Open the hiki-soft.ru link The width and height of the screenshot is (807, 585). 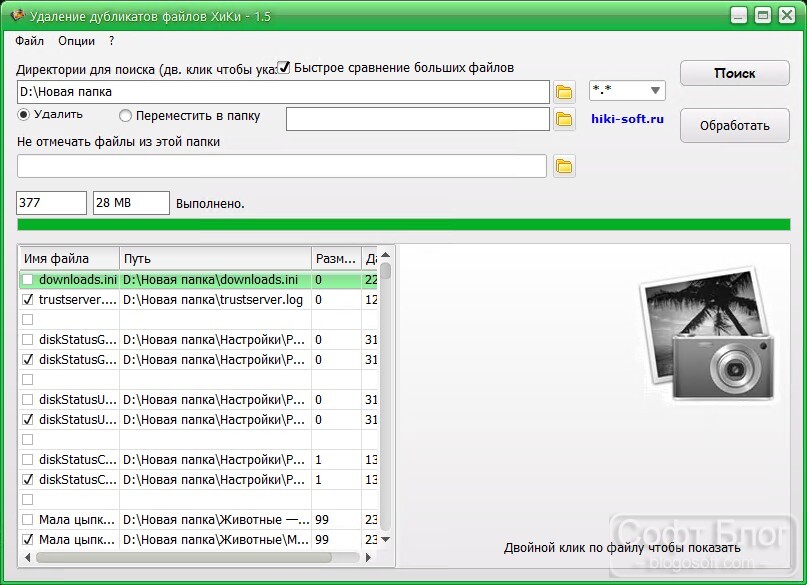(627, 119)
